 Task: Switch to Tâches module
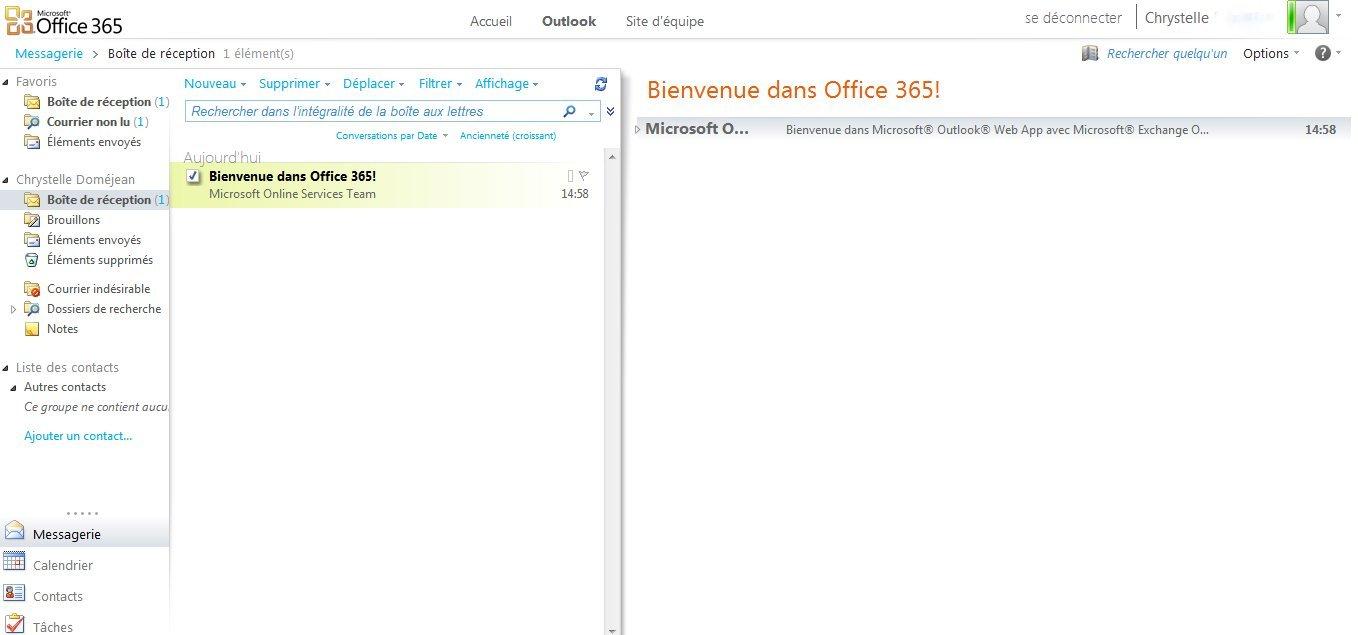pos(53,627)
